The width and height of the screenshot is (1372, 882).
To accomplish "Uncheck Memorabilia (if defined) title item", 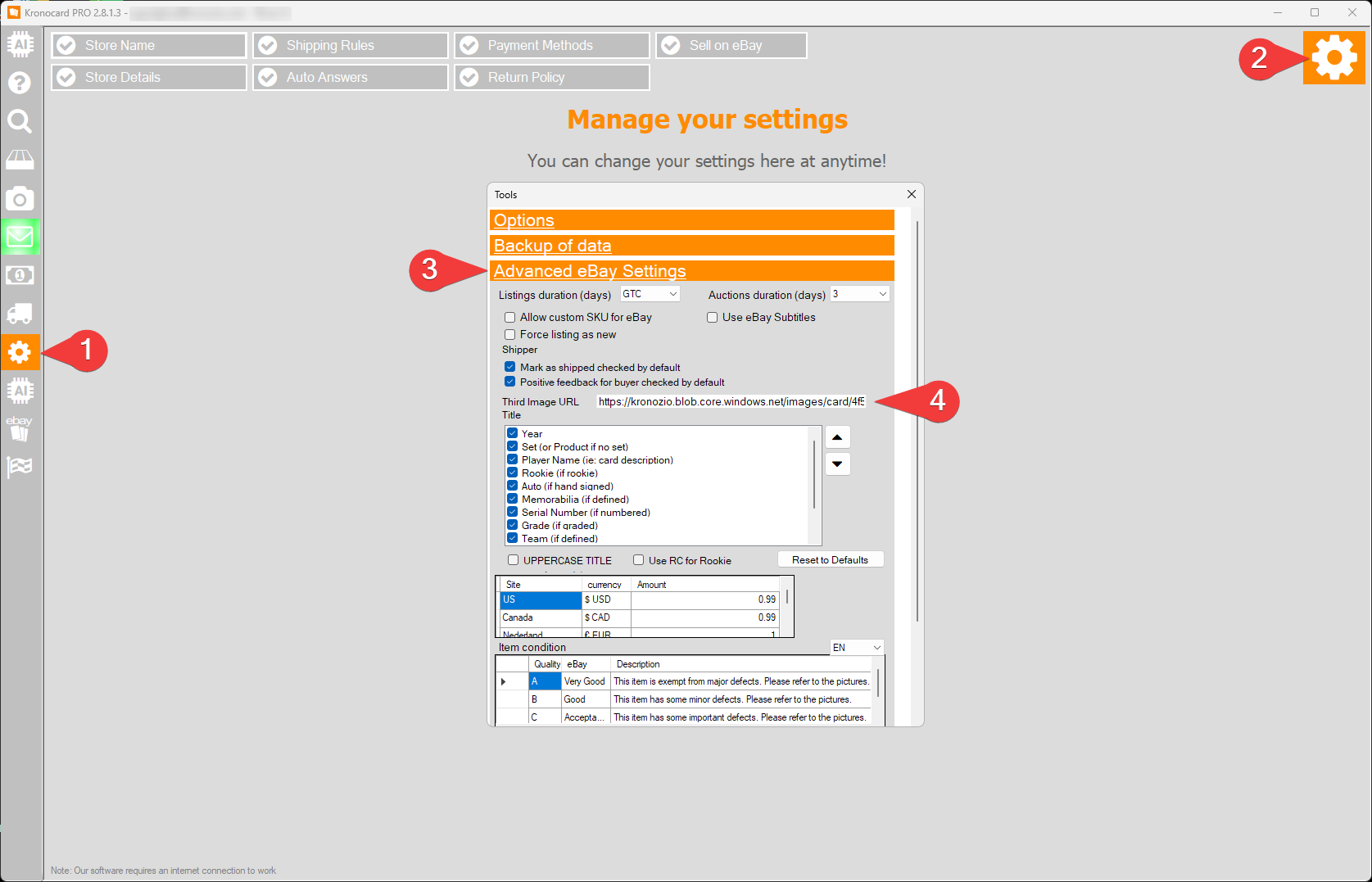I will (x=512, y=499).
